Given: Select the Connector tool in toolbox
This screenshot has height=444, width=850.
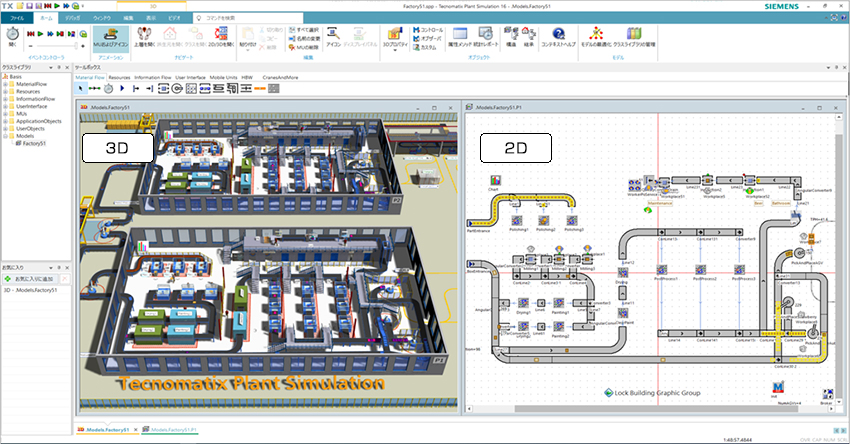Looking at the screenshot, I should pyautogui.click(x=94, y=88).
